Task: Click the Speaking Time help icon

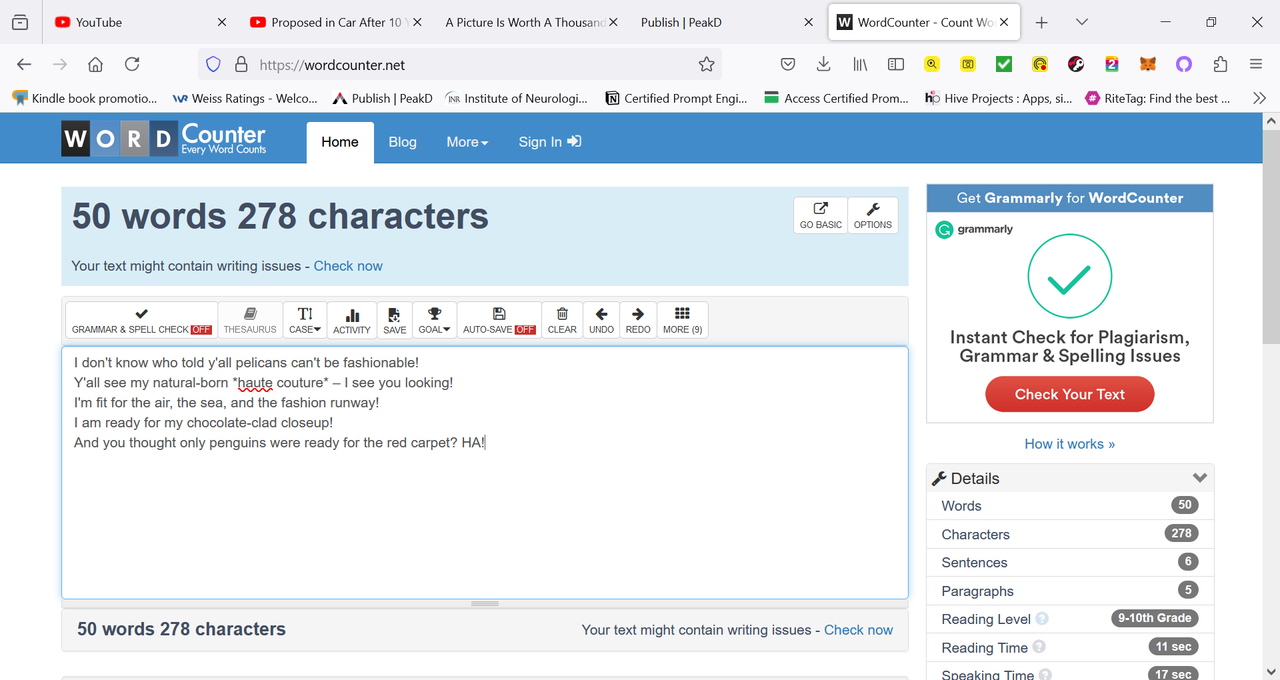Action: (1045, 675)
